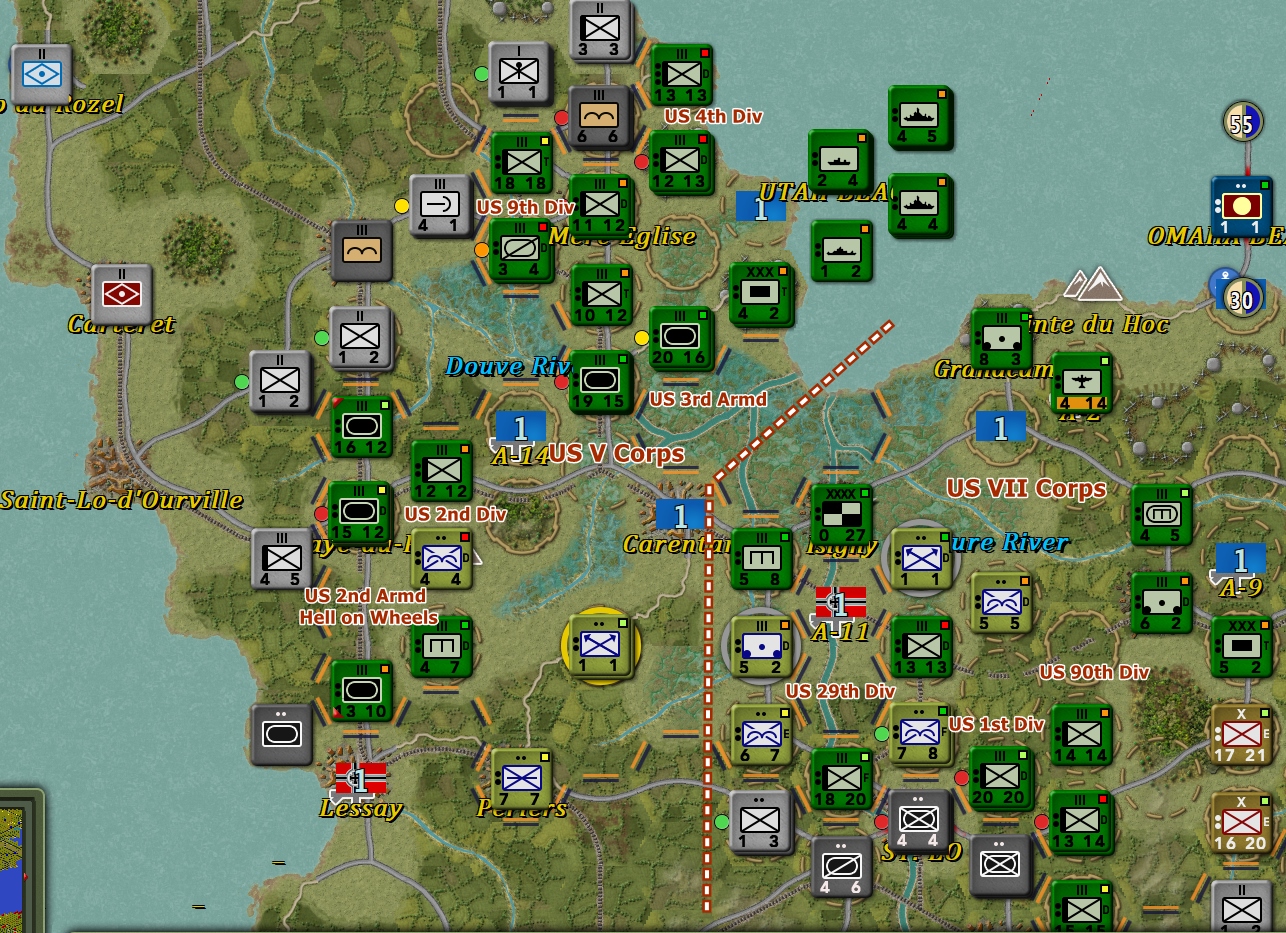This screenshot has width=1286, height=933.
Task: Click the blue flag at Carentan
Action: [681, 515]
